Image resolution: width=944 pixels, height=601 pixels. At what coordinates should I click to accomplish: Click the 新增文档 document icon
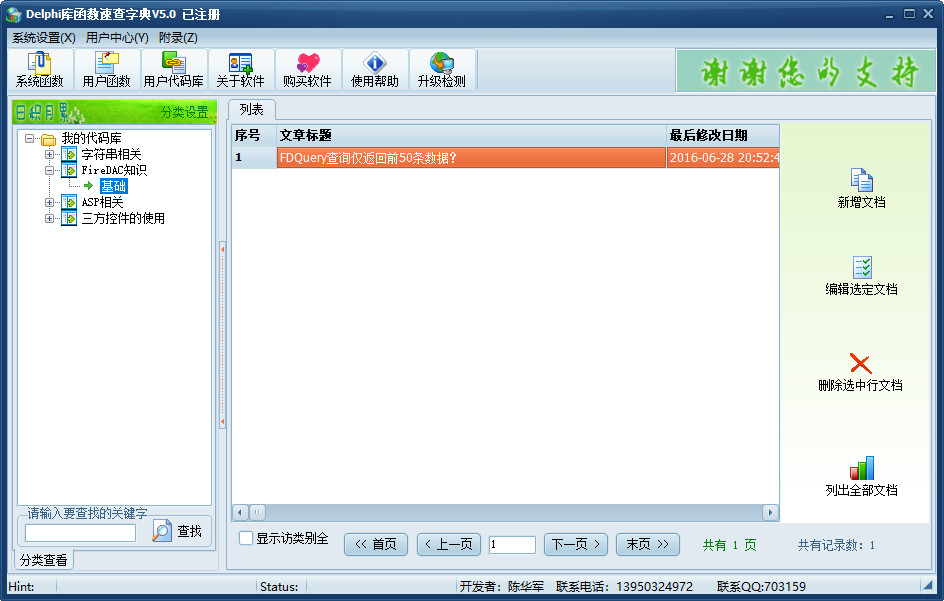coord(862,179)
